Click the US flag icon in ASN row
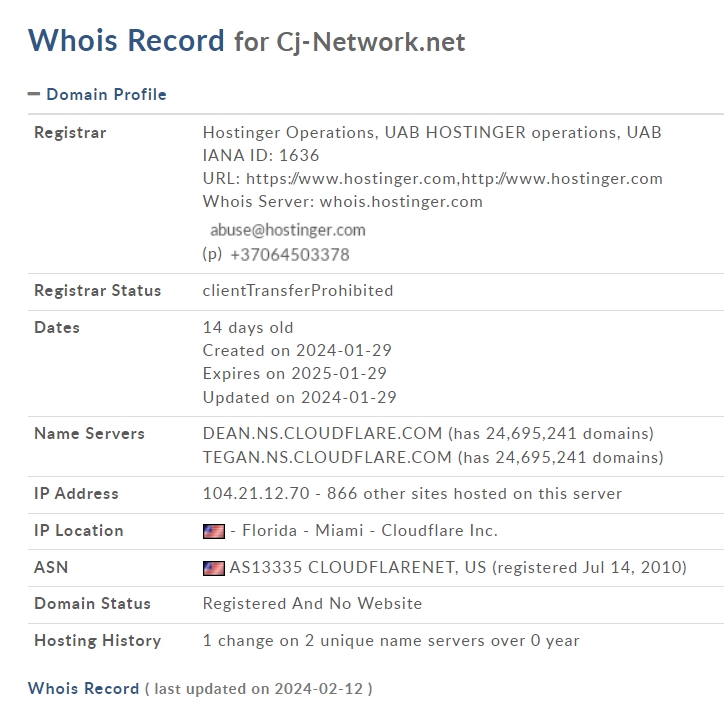 (x=214, y=568)
